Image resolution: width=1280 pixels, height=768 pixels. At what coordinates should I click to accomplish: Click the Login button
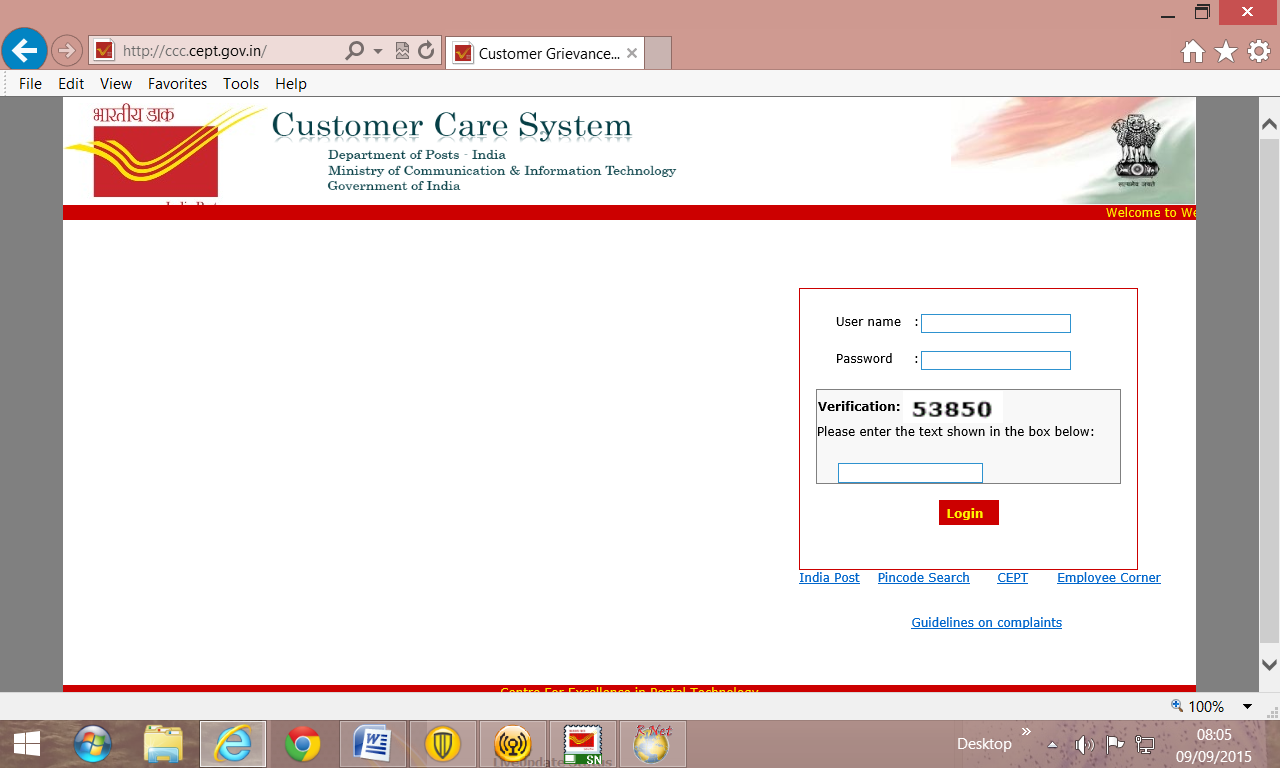(x=967, y=512)
